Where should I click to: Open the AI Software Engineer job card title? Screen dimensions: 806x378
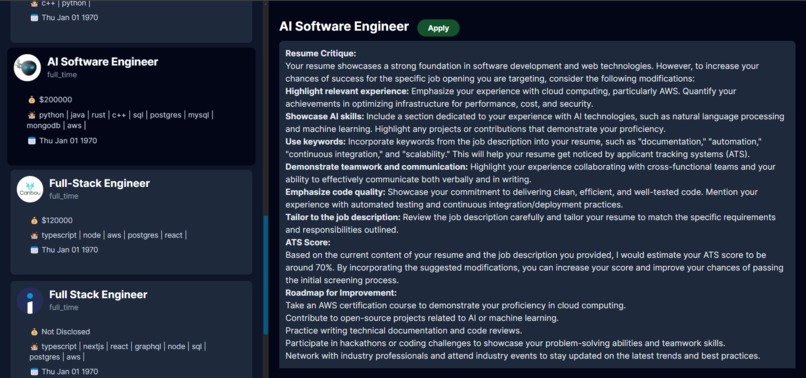(103, 62)
